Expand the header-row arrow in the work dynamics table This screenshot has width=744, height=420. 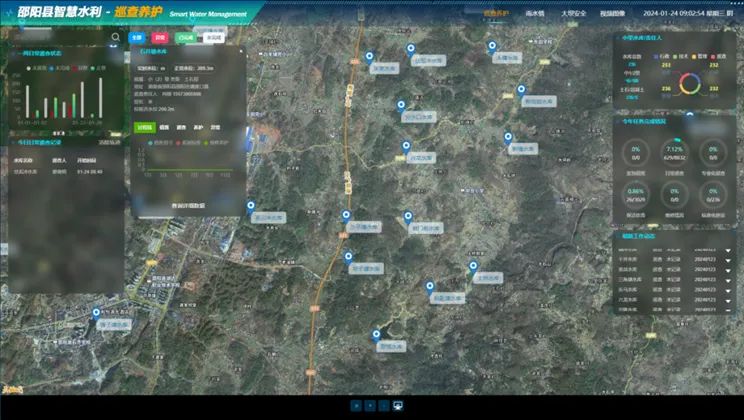(x=728, y=251)
